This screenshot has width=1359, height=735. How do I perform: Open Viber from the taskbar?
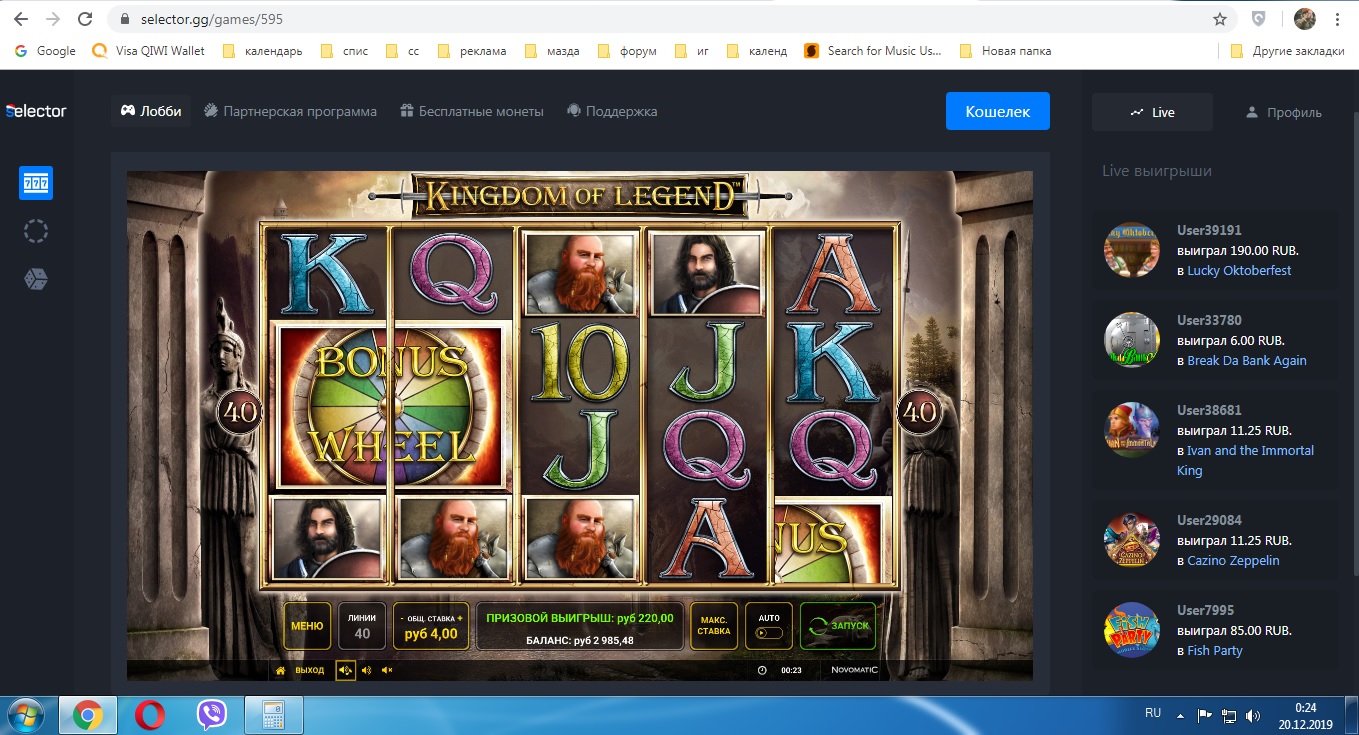[211, 715]
